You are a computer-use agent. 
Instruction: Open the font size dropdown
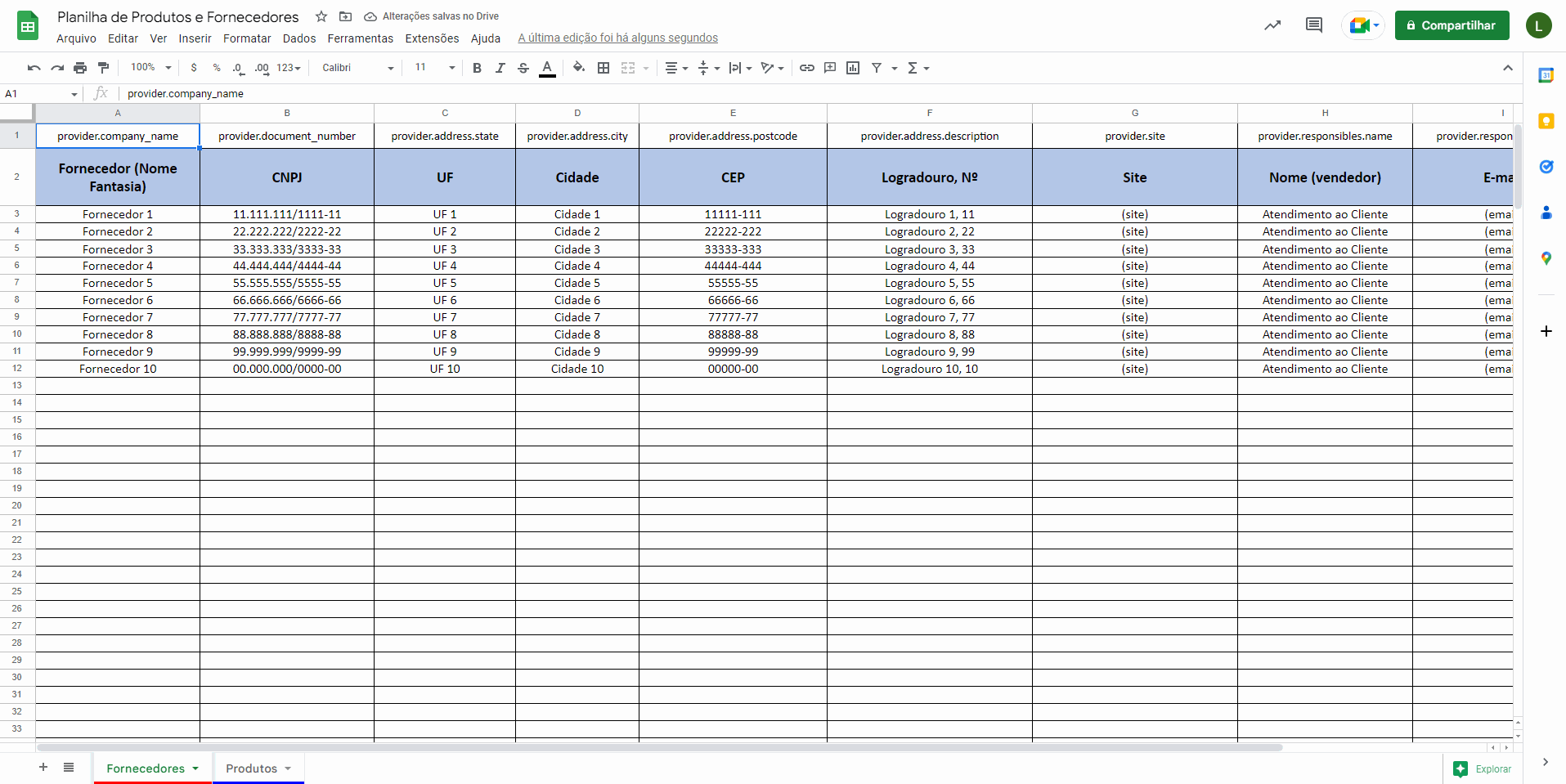click(x=434, y=68)
